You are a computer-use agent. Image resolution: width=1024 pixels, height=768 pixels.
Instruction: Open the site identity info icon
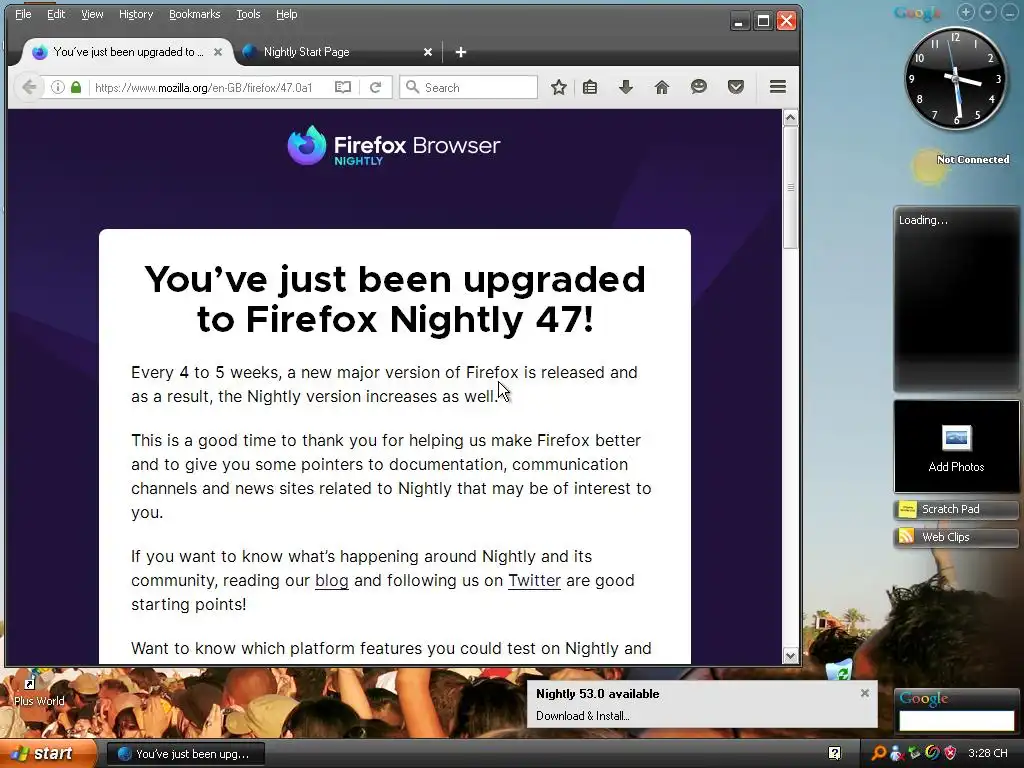(57, 87)
